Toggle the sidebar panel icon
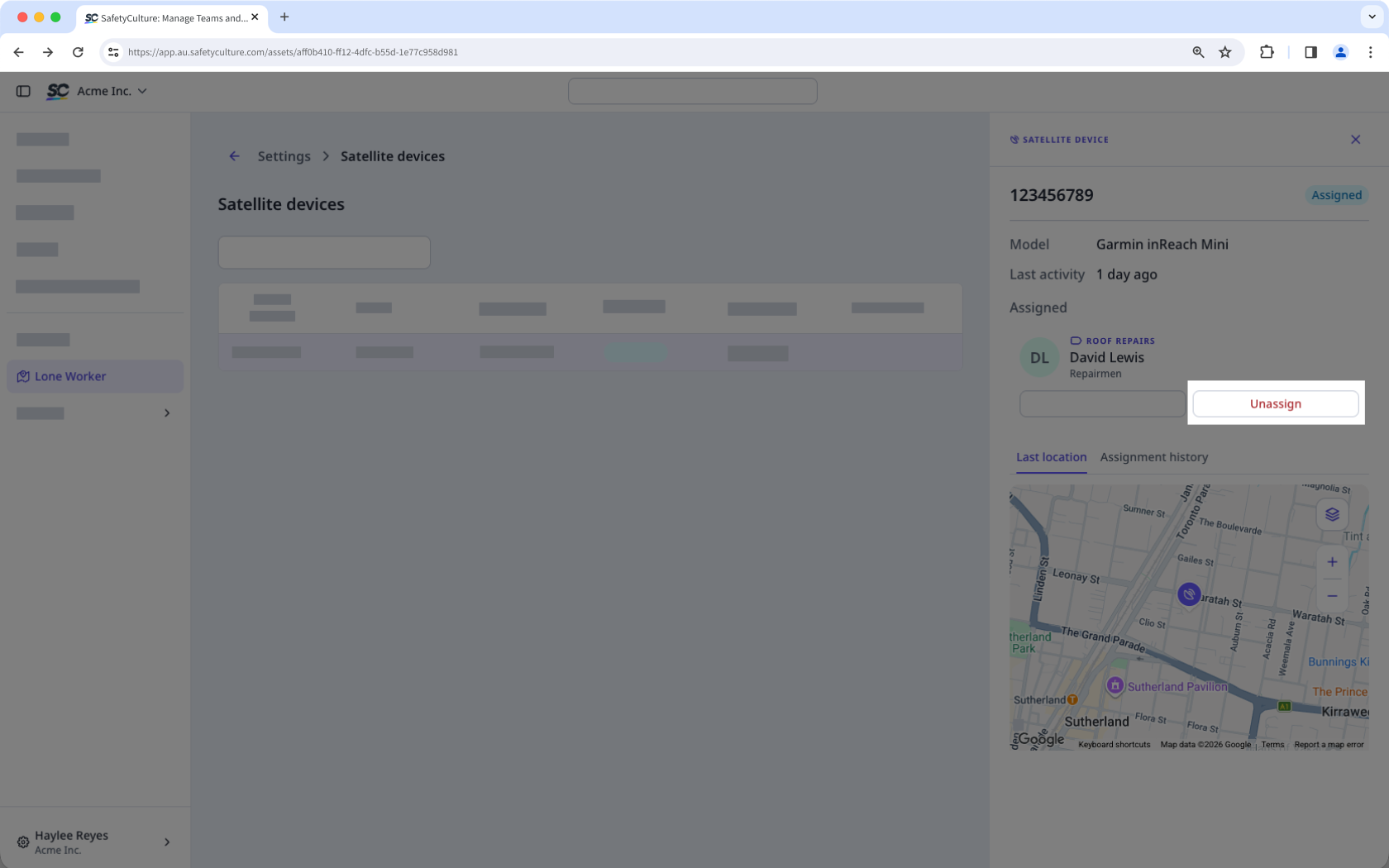Image resolution: width=1389 pixels, height=868 pixels. [23, 91]
